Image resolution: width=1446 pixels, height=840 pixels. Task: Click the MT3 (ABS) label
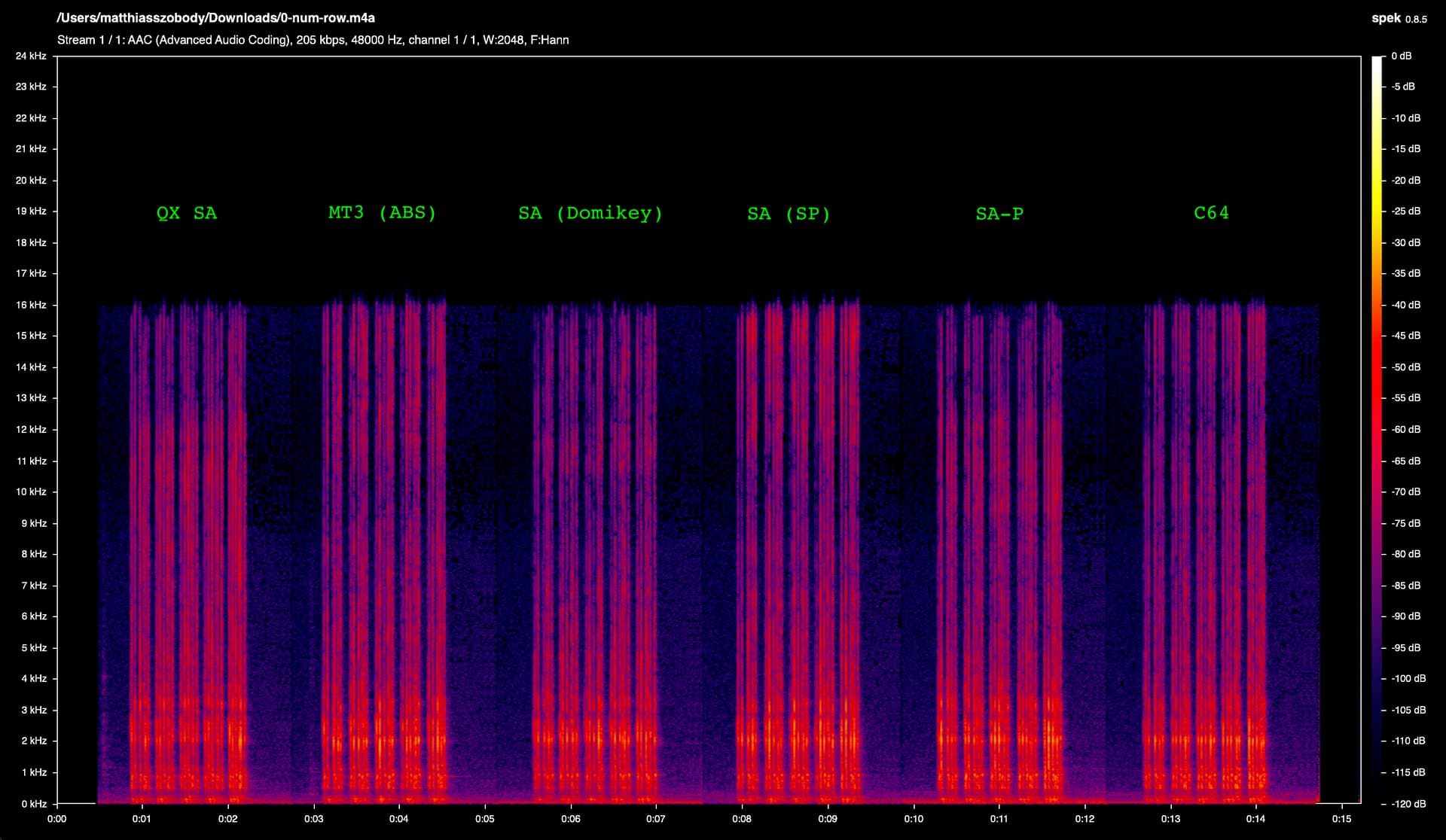382,213
